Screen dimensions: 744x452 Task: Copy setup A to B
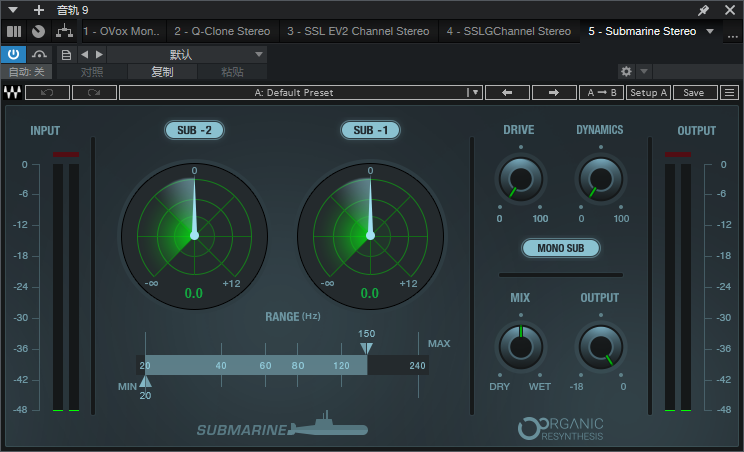tap(602, 92)
